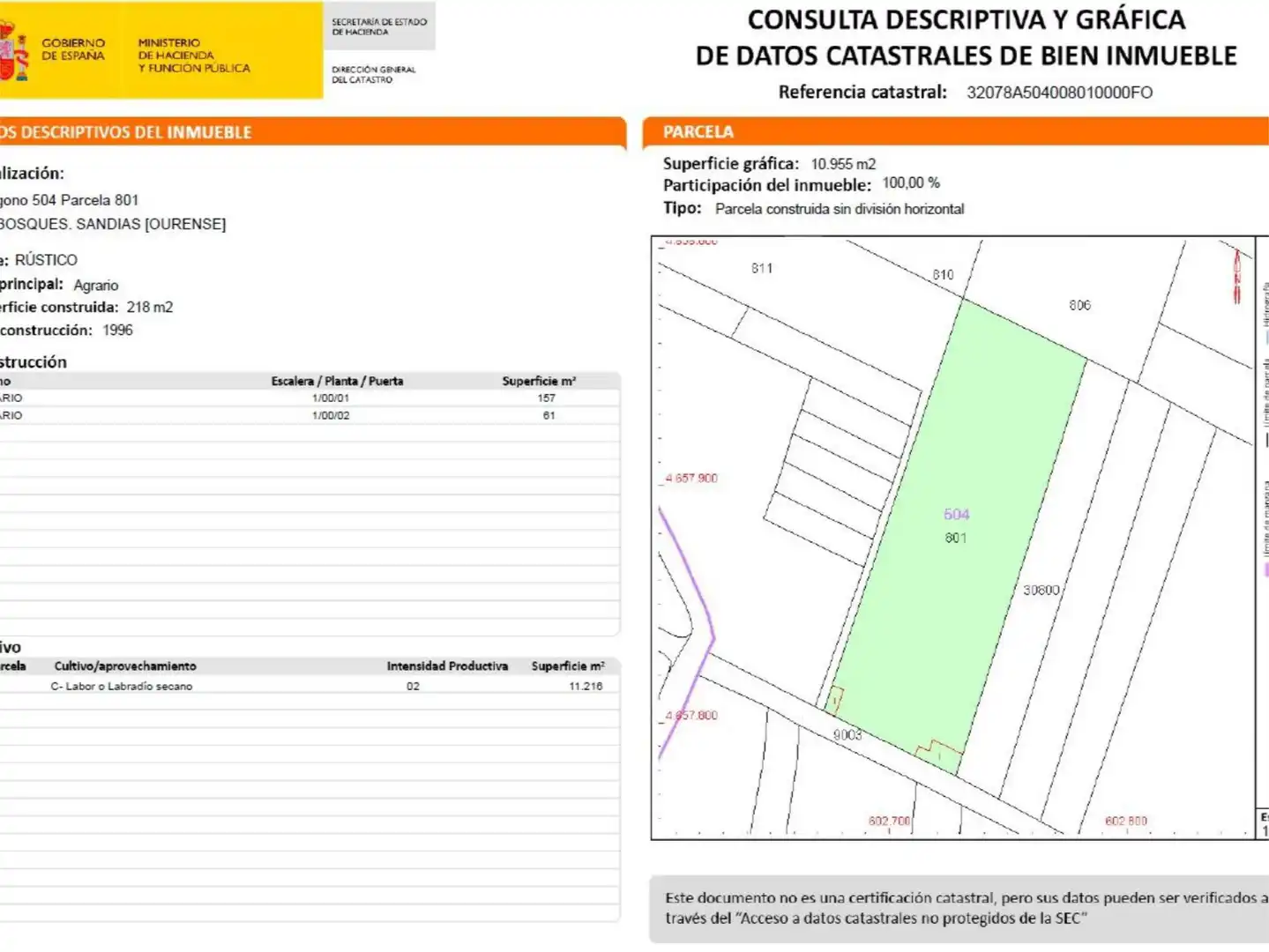Click the 'DESCRIPTIVOS DEL INMUEBLE' section header

point(313,132)
